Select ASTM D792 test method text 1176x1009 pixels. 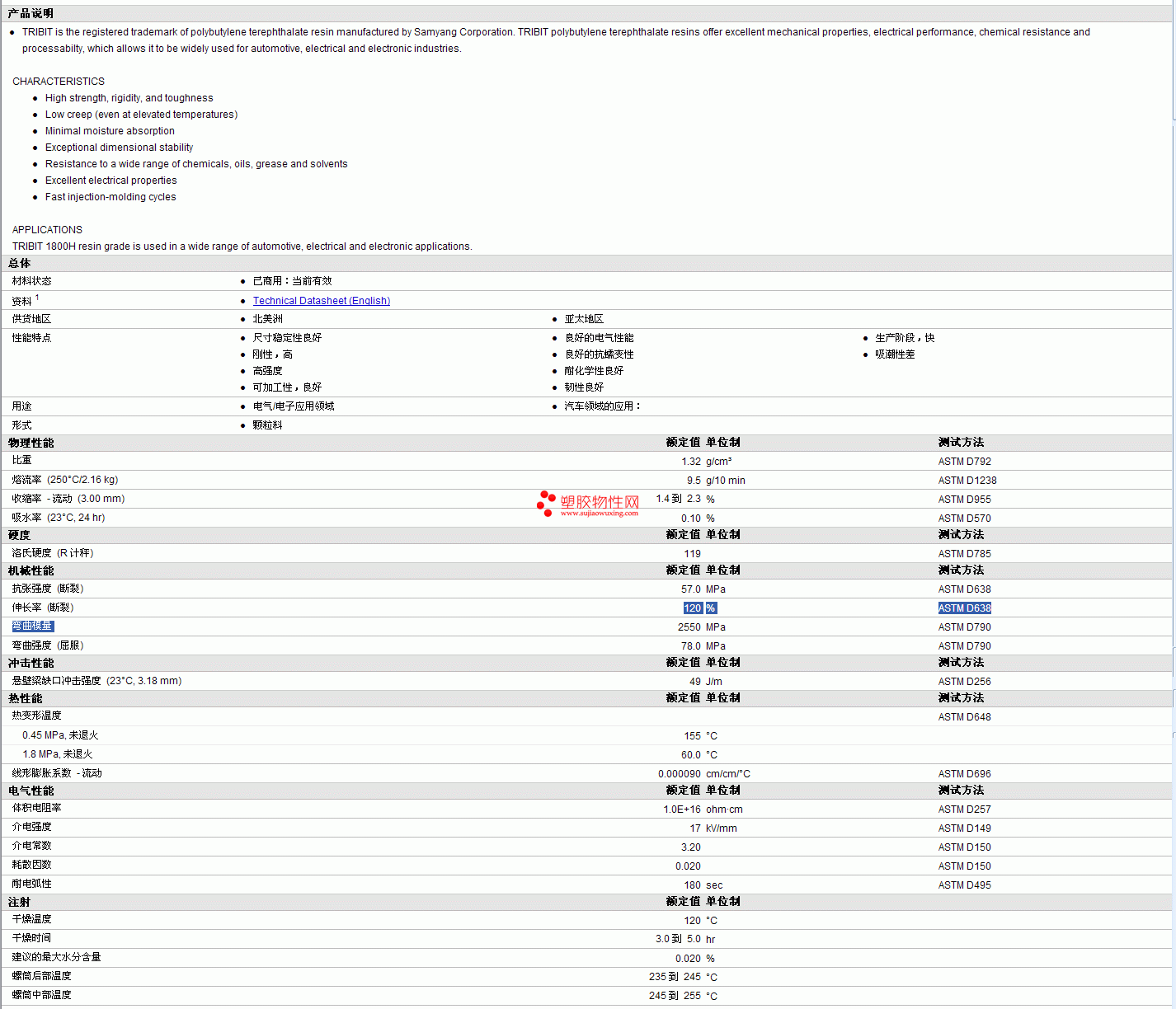pos(965,462)
